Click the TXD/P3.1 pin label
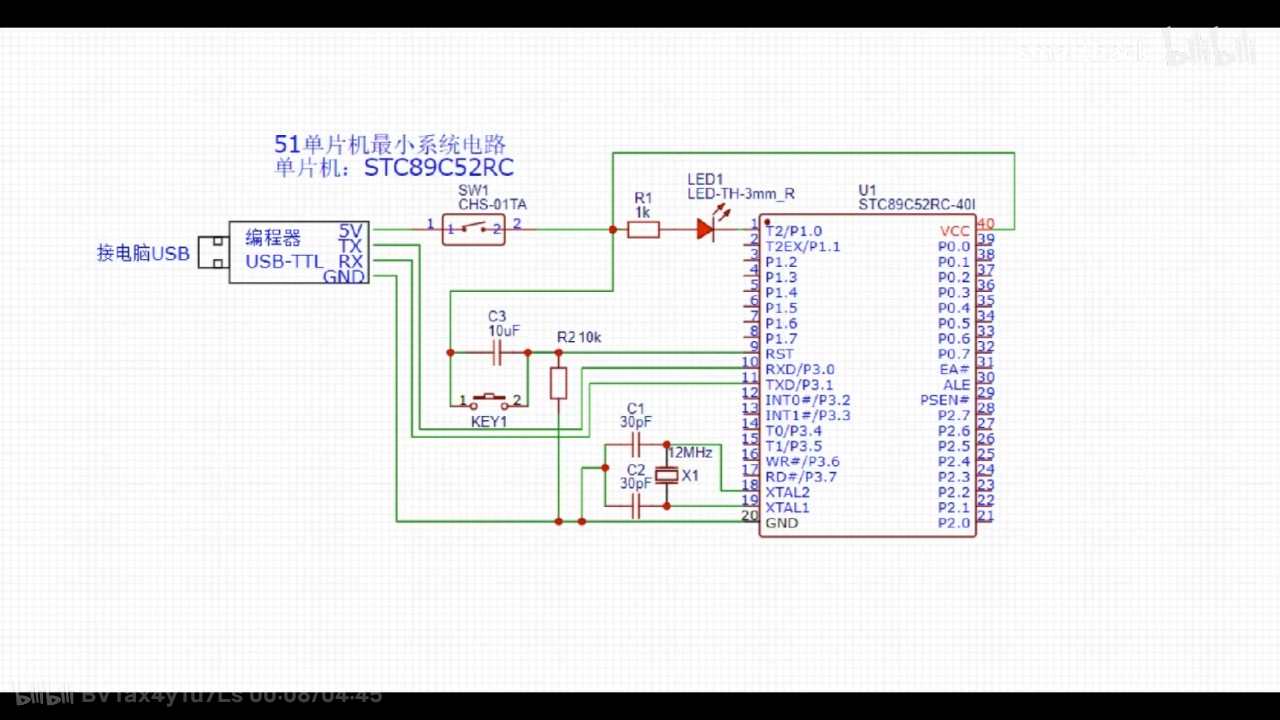 pos(799,385)
